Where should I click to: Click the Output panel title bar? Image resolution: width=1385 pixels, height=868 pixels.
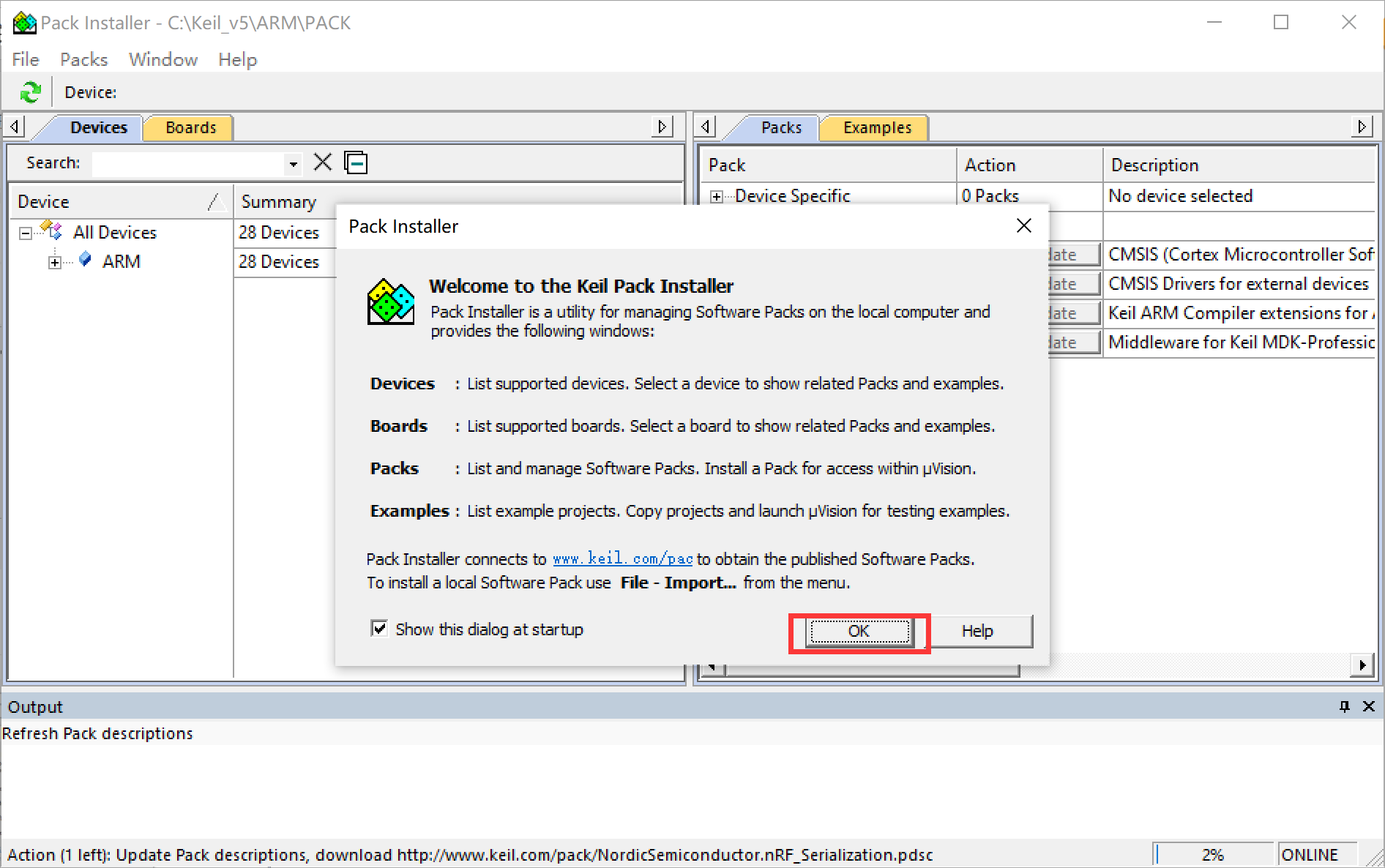pos(692,706)
